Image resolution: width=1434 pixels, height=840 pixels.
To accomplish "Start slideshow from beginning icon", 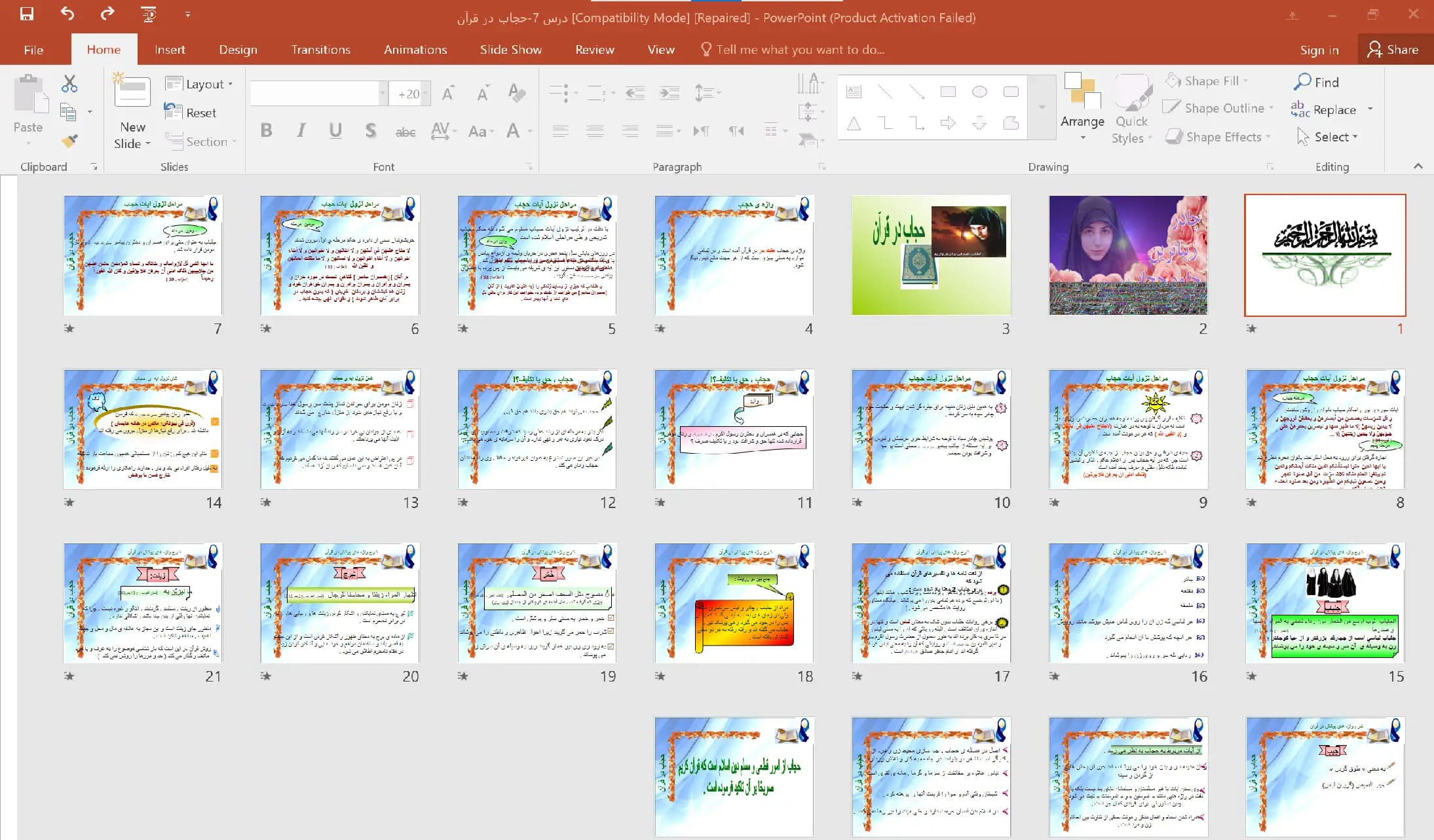I will [x=149, y=14].
